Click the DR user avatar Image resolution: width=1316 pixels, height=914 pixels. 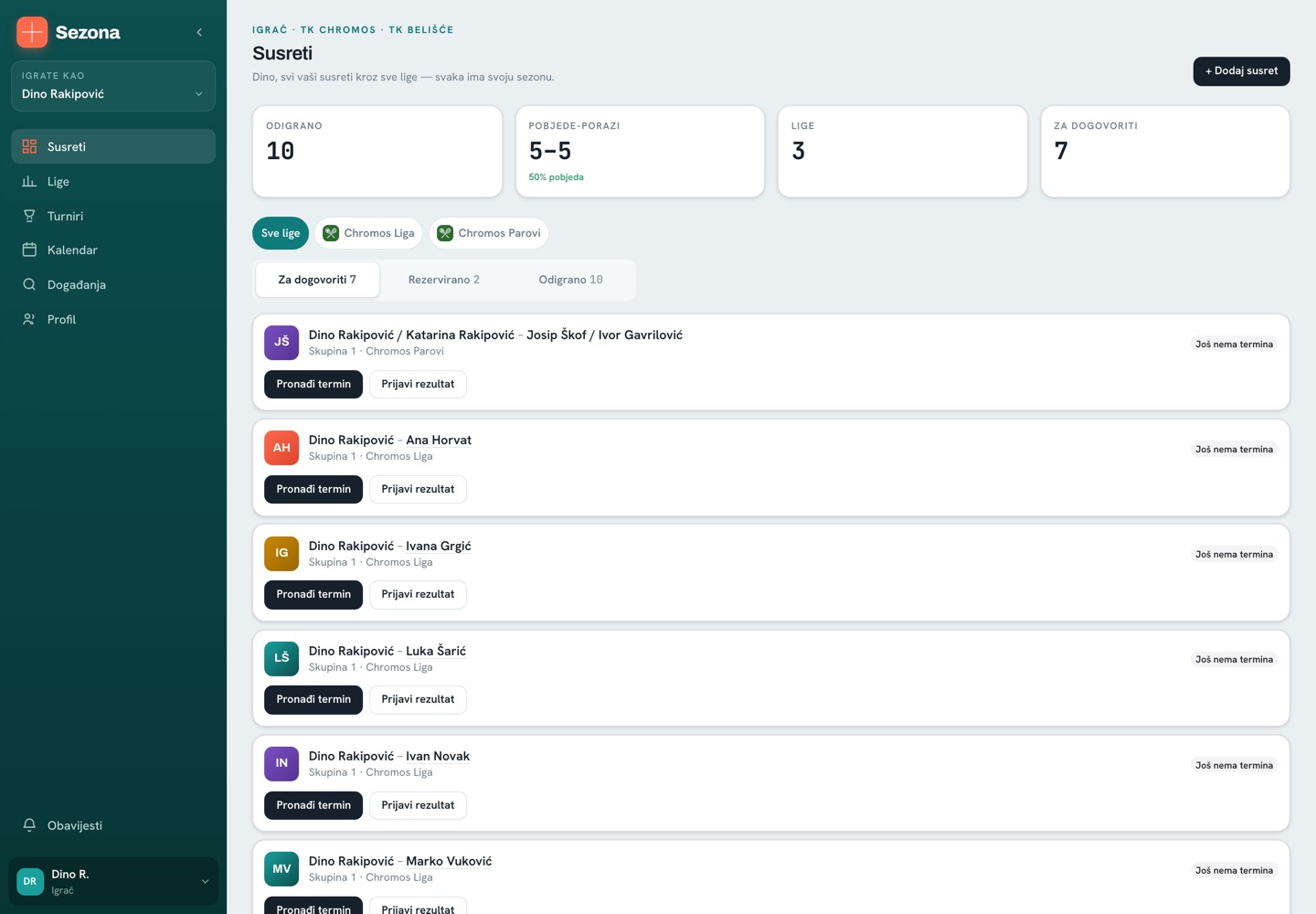pyautogui.click(x=30, y=881)
